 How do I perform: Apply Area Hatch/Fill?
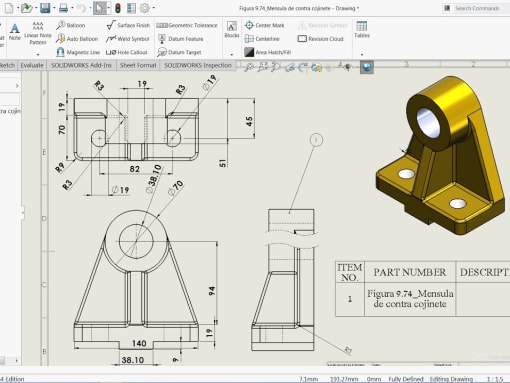coord(268,52)
